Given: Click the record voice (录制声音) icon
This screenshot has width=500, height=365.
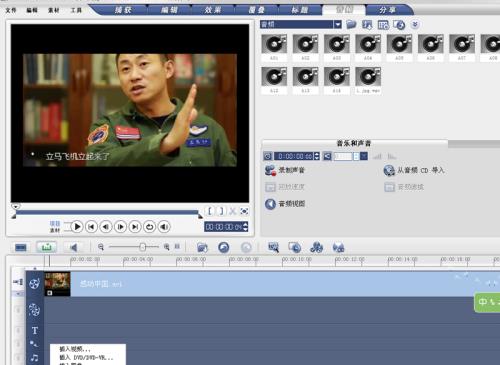Looking at the screenshot, I should point(270,170).
